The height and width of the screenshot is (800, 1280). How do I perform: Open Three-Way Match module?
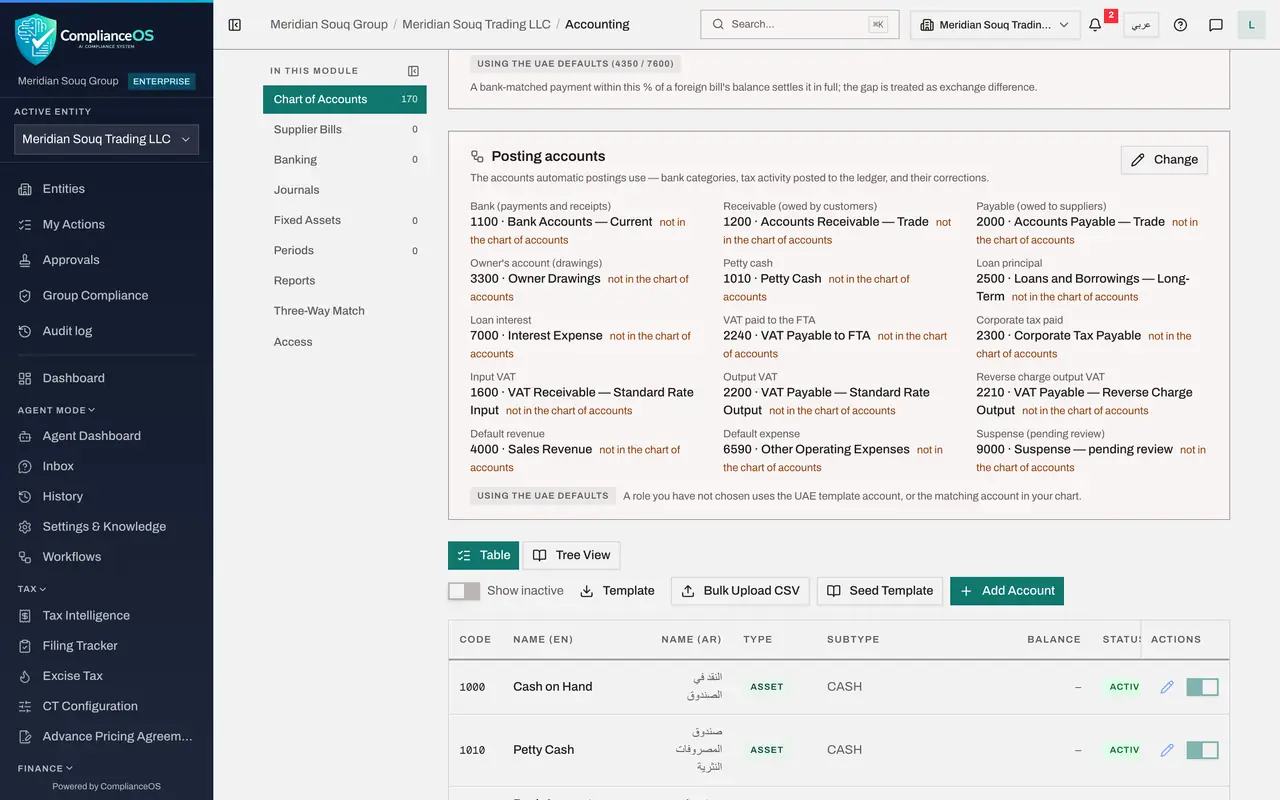pos(345,311)
